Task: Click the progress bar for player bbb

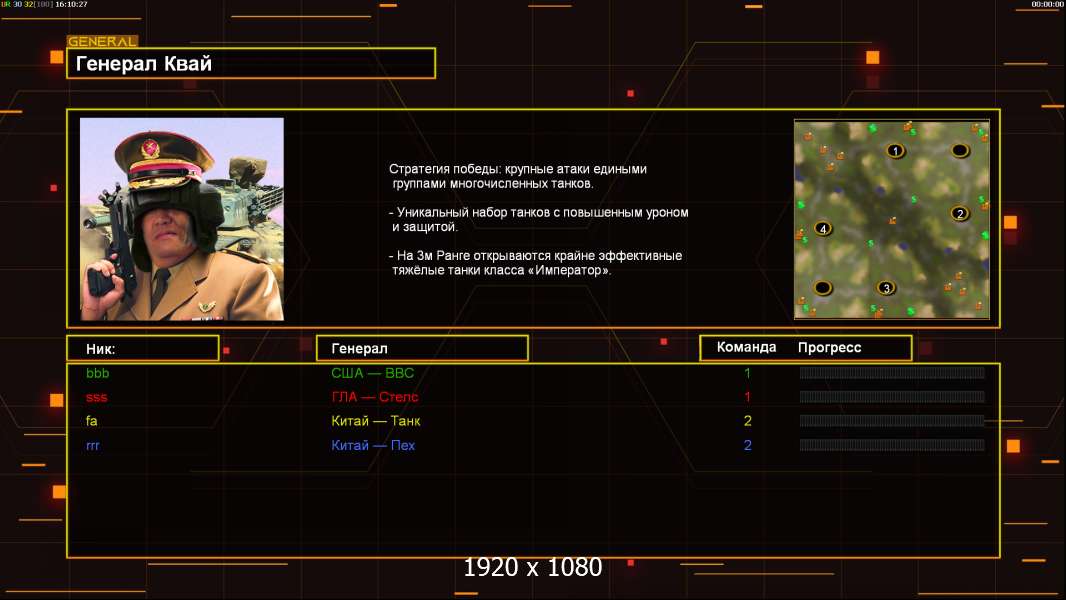Action: pos(892,372)
